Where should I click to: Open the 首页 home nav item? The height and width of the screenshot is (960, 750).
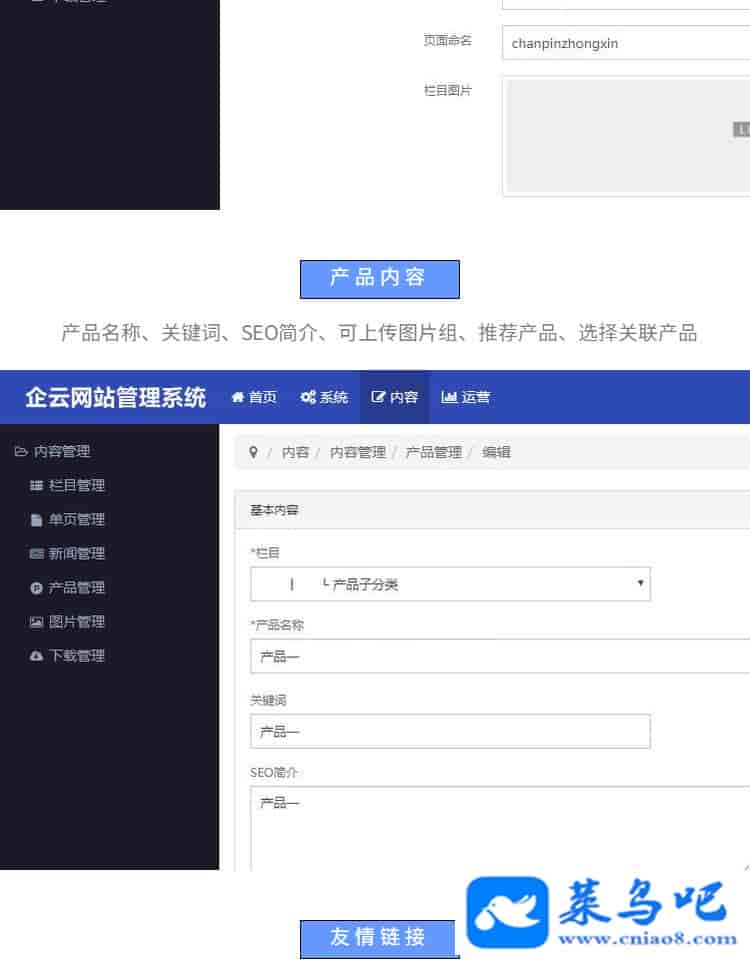[254, 397]
